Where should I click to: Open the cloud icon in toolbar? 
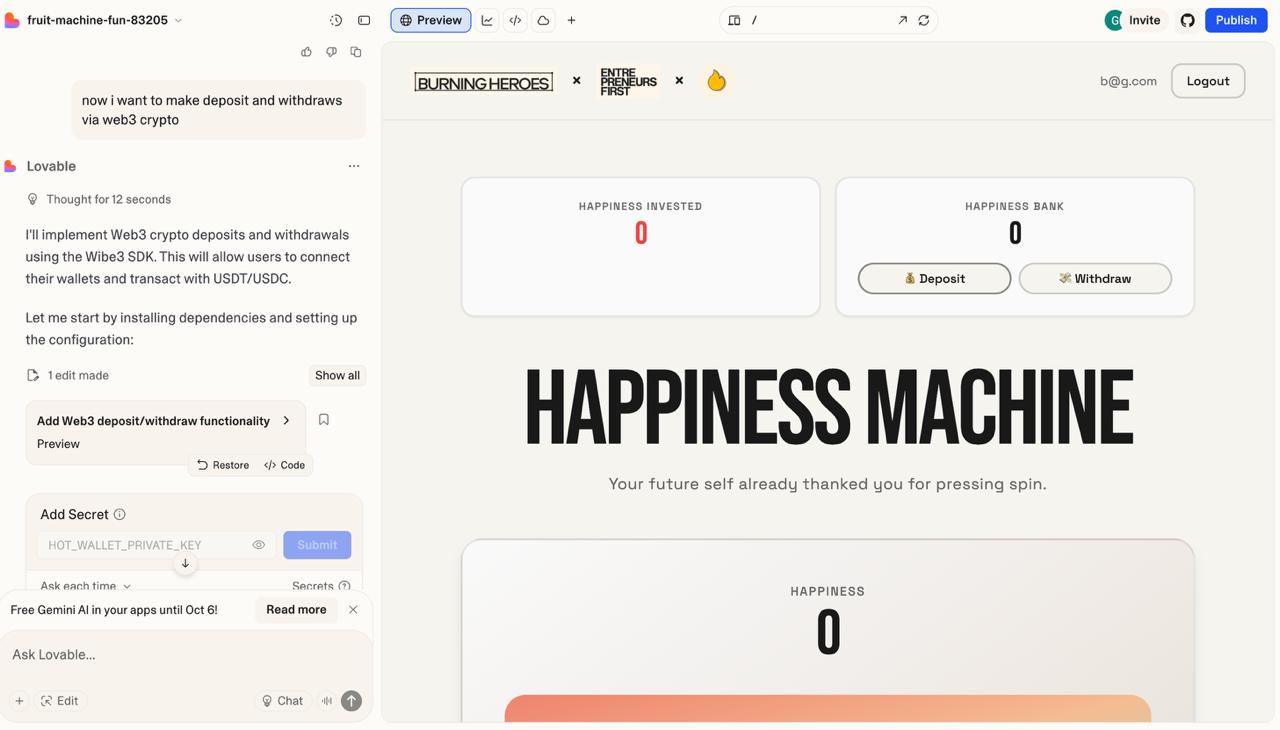coord(543,20)
